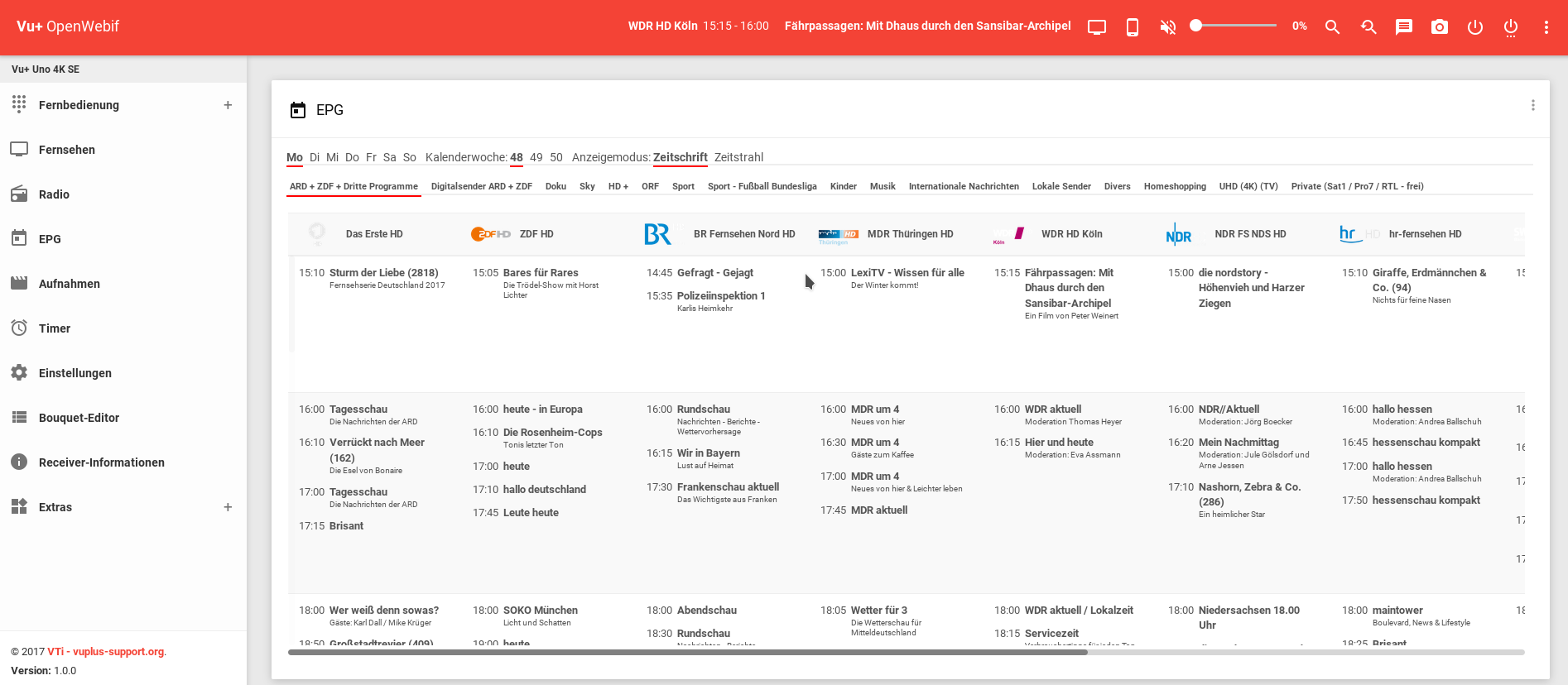Image resolution: width=1568 pixels, height=685 pixels.
Task: Select UHD (4K) (TV) bouquet
Action: [x=1248, y=186]
